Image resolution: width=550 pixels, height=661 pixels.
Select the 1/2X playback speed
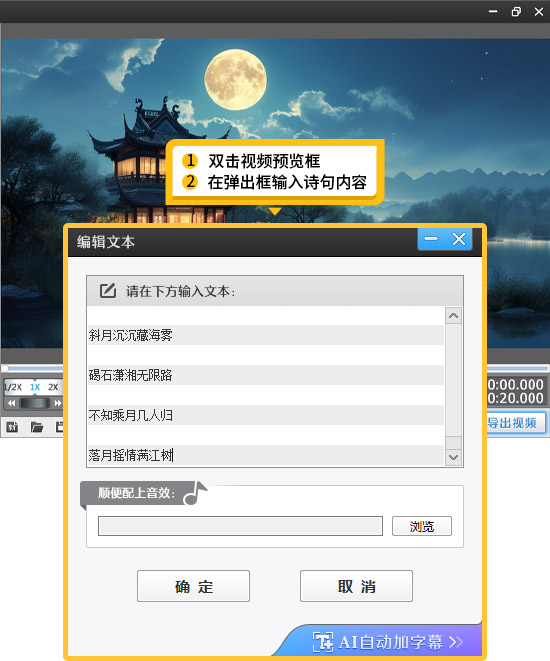tap(13, 387)
